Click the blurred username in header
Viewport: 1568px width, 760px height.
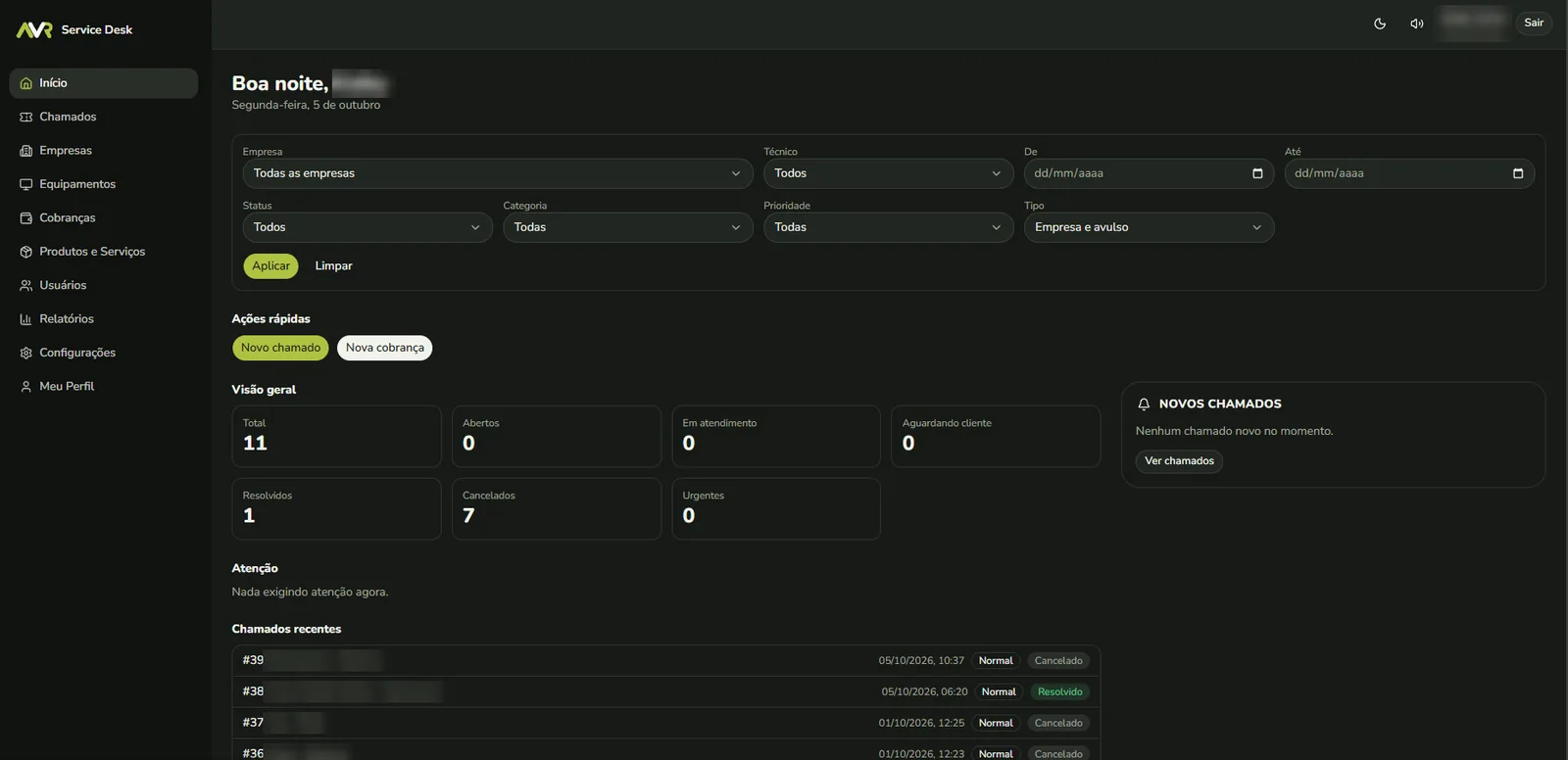tap(1473, 23)
